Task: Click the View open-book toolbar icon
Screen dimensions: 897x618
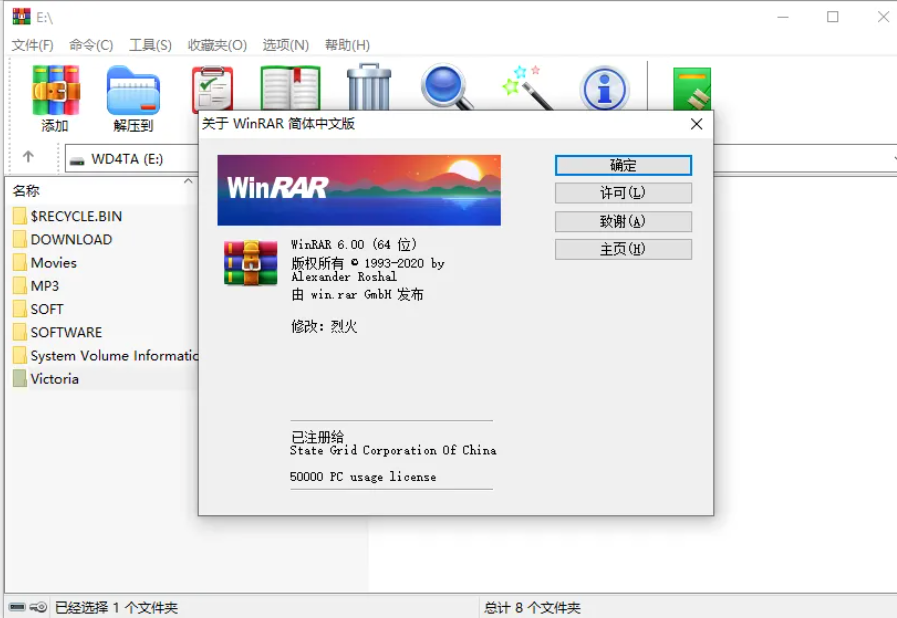Action: pyautogui.click(x=291, y=88)
